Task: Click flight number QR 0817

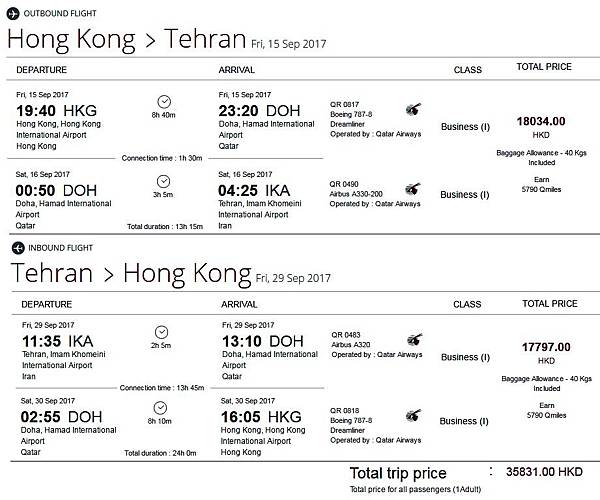Action: tap(345, 104)
